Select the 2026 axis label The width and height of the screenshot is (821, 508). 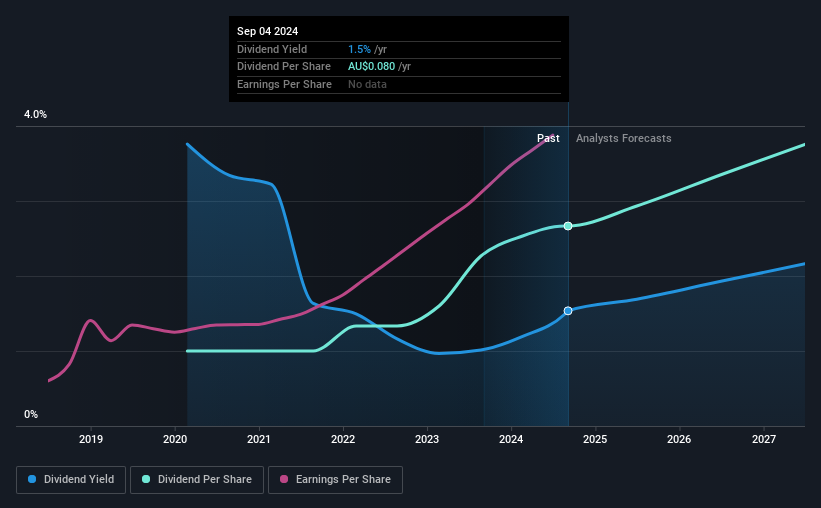679,439
